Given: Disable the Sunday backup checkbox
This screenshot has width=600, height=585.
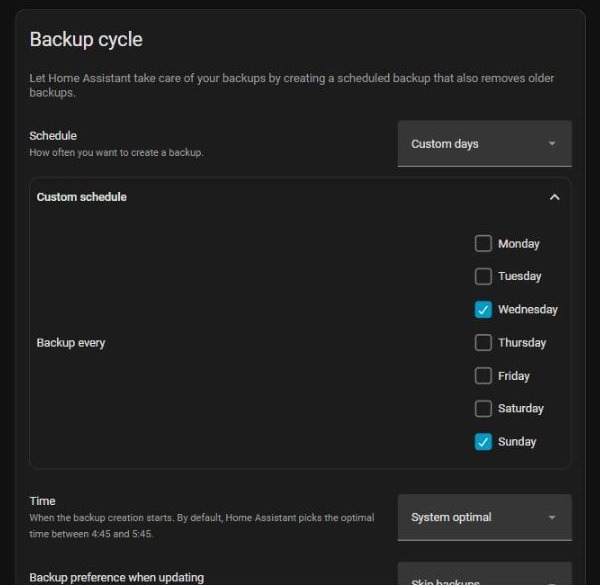Looking at the screenshot, I should tap(483, 442).
